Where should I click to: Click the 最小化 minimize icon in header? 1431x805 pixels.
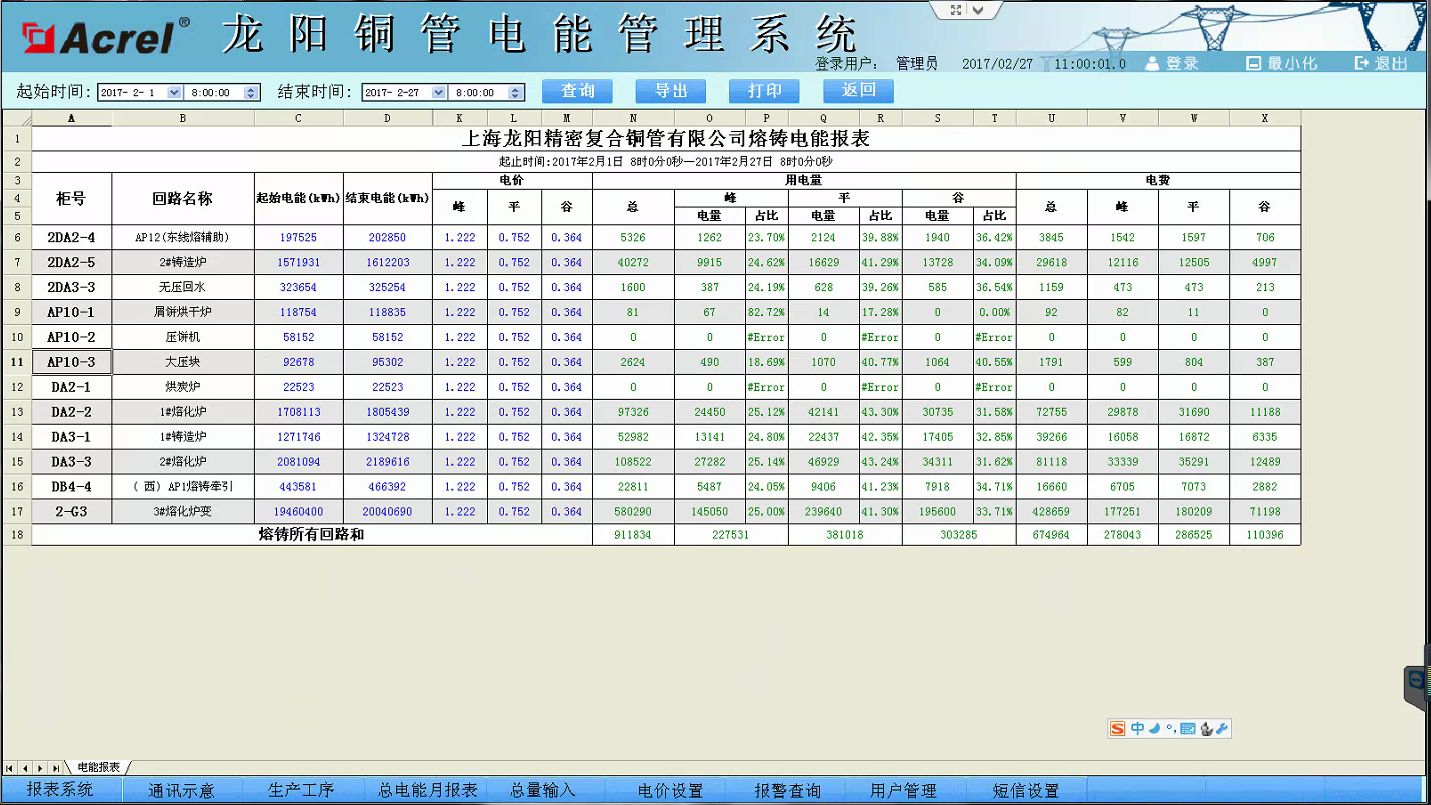click(1254, 63)
